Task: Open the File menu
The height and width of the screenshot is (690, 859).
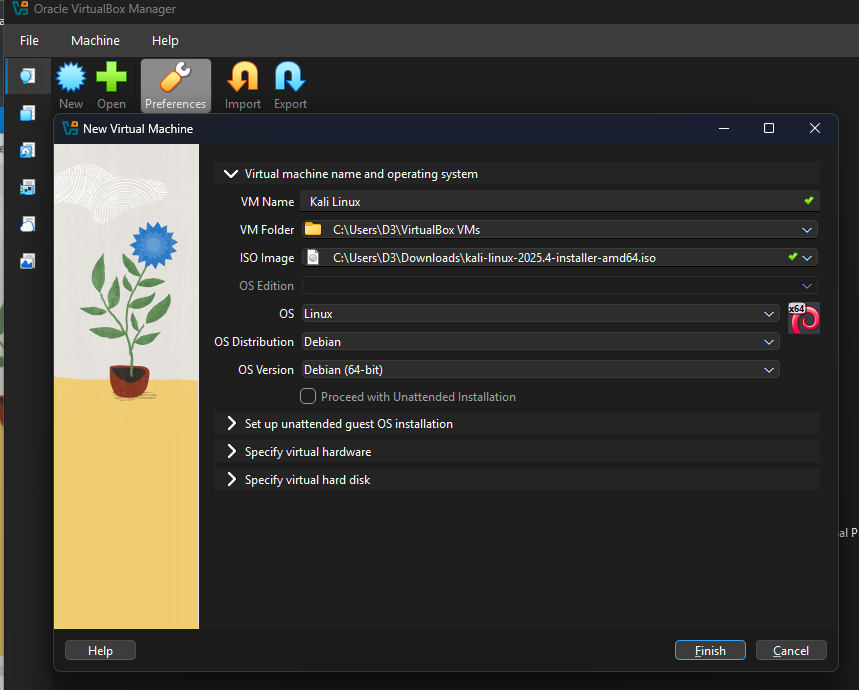Action: (x=29, y=41)
